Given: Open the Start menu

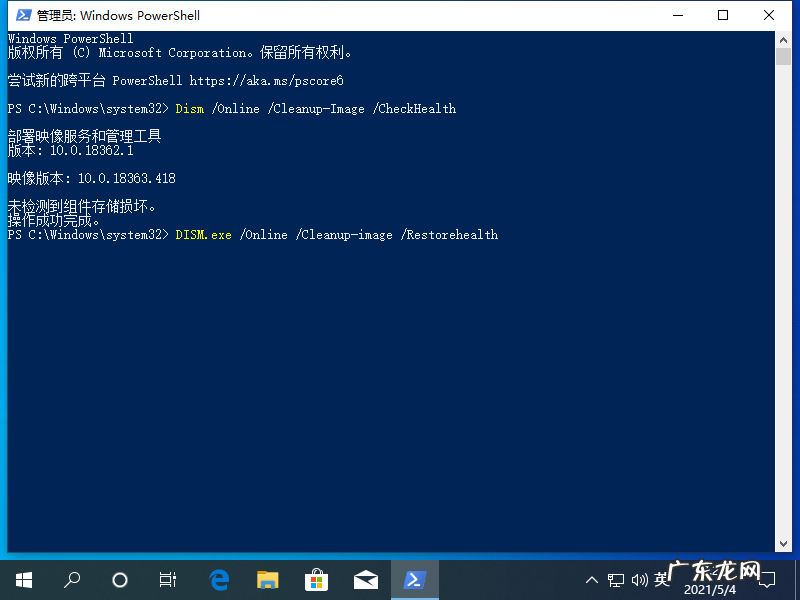Looking at the screenshot, I should (x=23, y=579).
